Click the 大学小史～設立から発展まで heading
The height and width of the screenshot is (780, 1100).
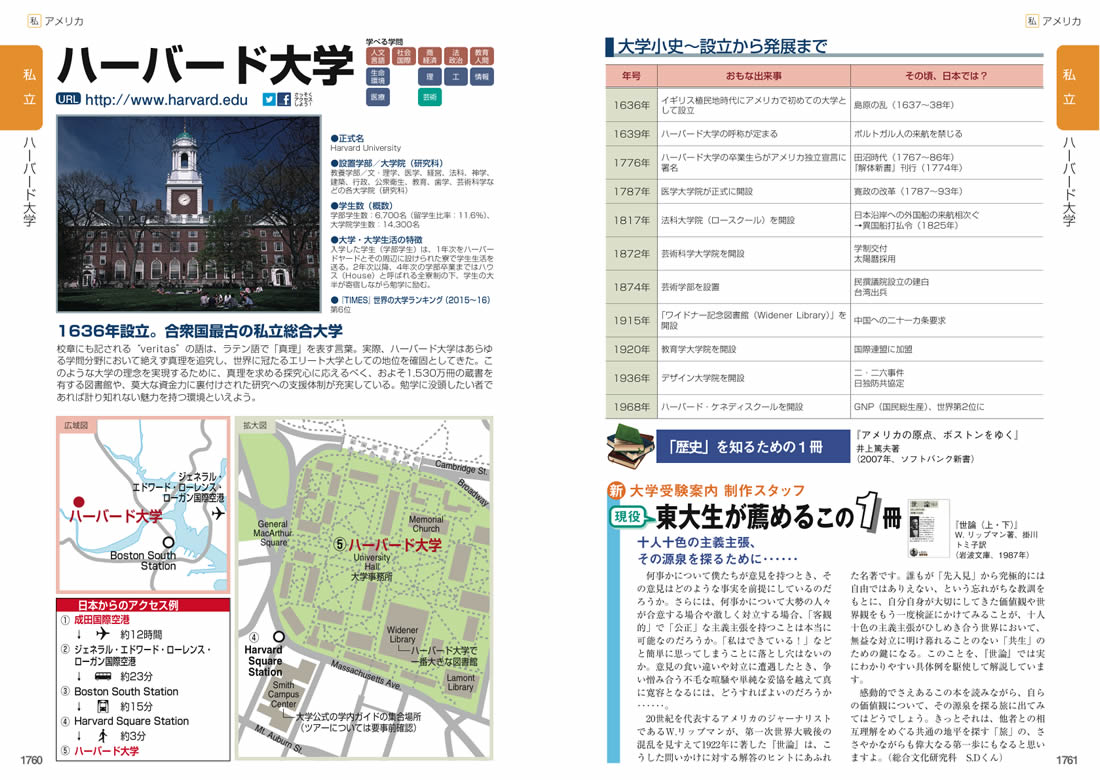pyautogui.click(x=722, y=46)
